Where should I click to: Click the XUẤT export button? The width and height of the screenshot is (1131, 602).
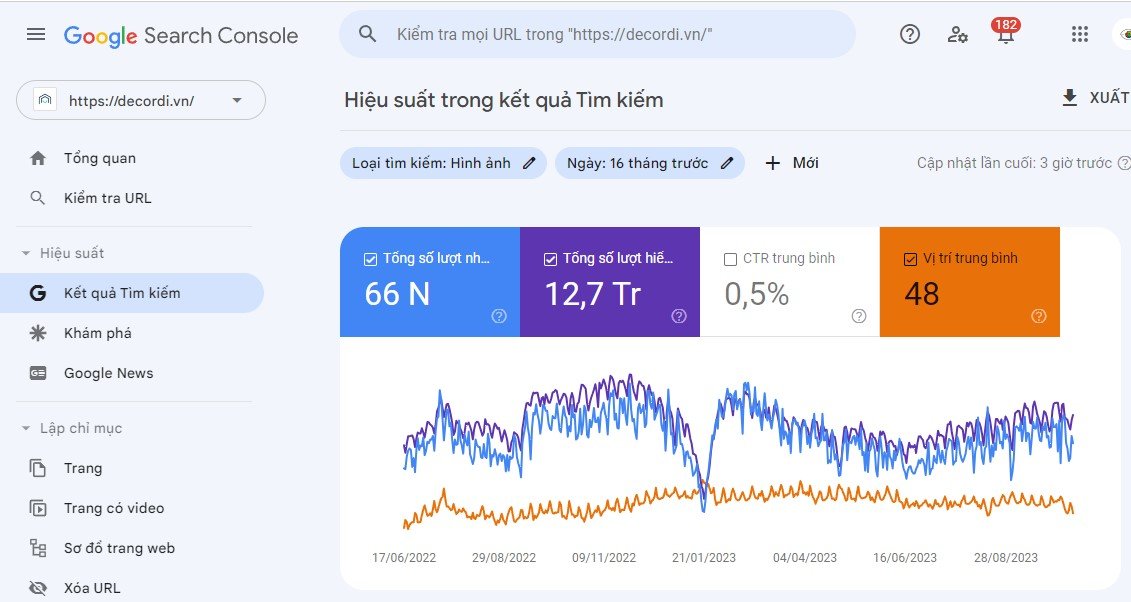tap(1096, 97)
